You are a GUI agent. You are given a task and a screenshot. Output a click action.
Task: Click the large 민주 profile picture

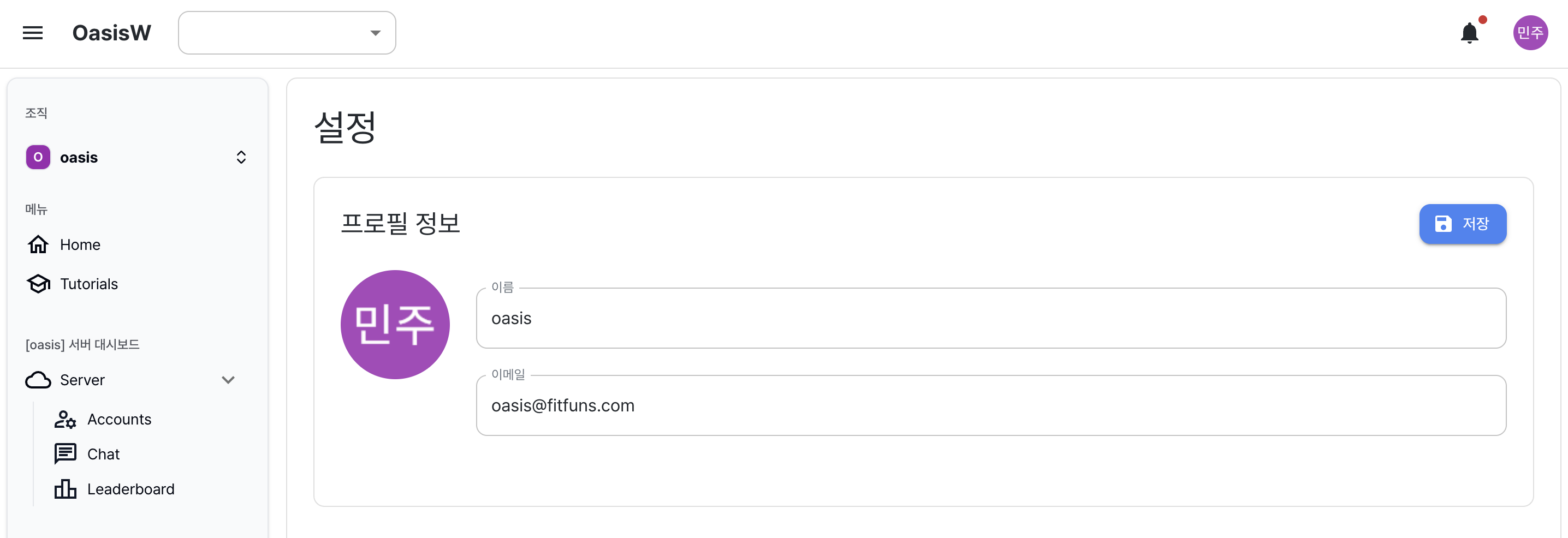click(395, 325)
